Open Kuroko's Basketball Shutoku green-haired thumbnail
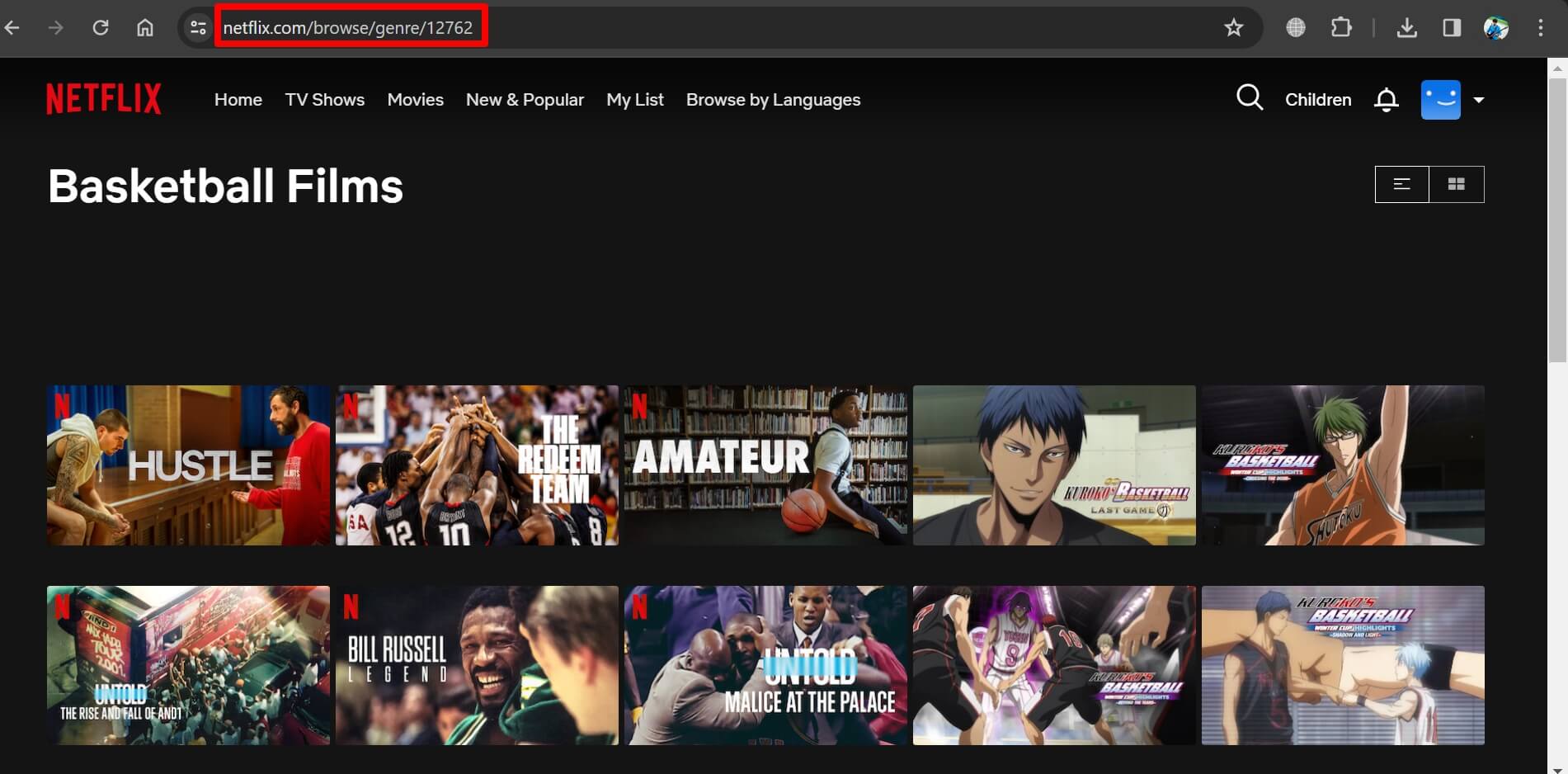This screenshot has width=1568, height=774. click(x=1343, y=465)
